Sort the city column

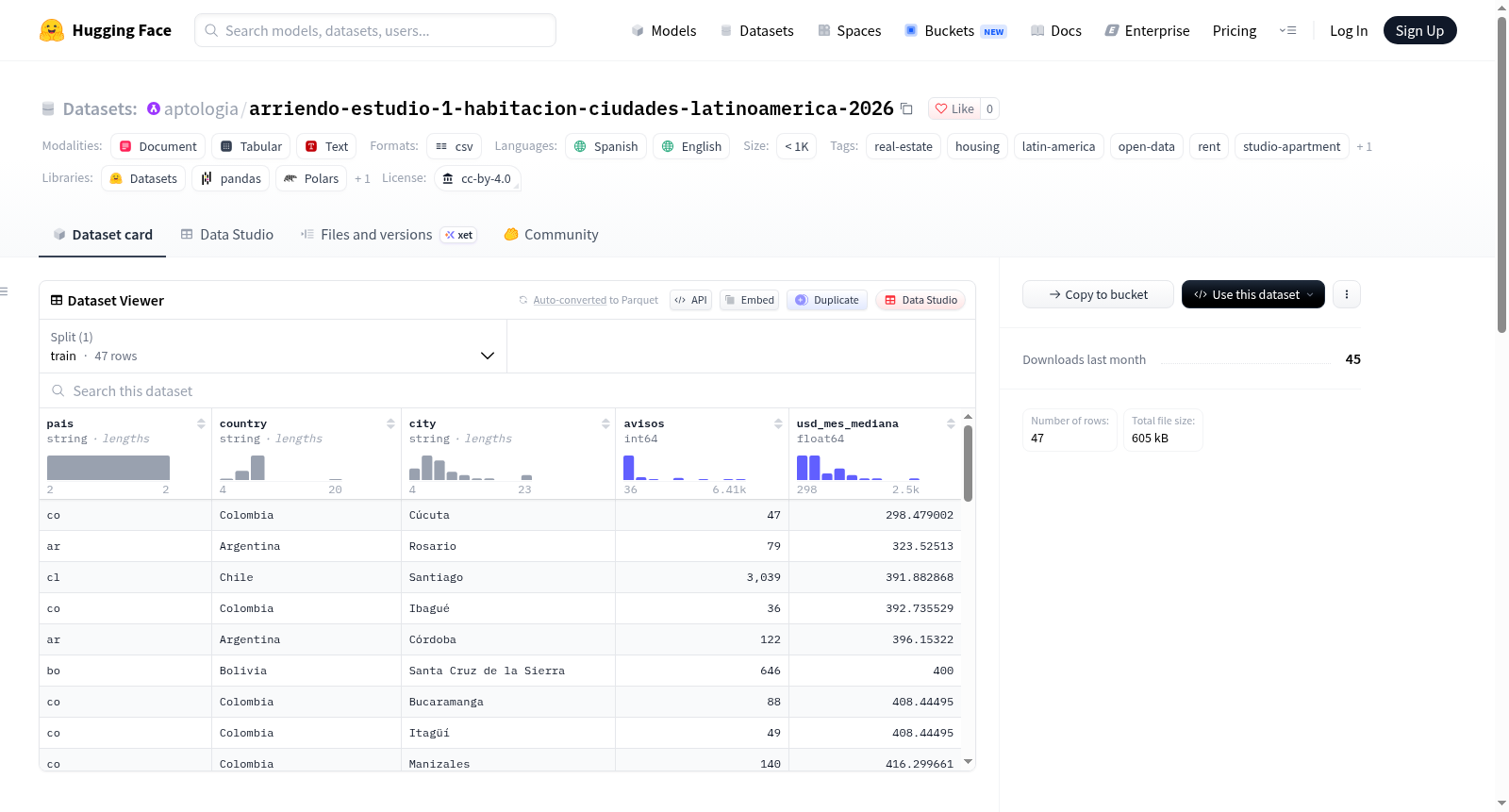point(605,423)
